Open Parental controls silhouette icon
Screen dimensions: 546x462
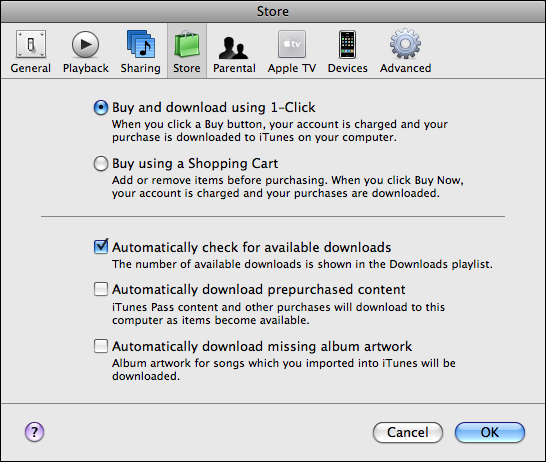click(x=234, y=48)
